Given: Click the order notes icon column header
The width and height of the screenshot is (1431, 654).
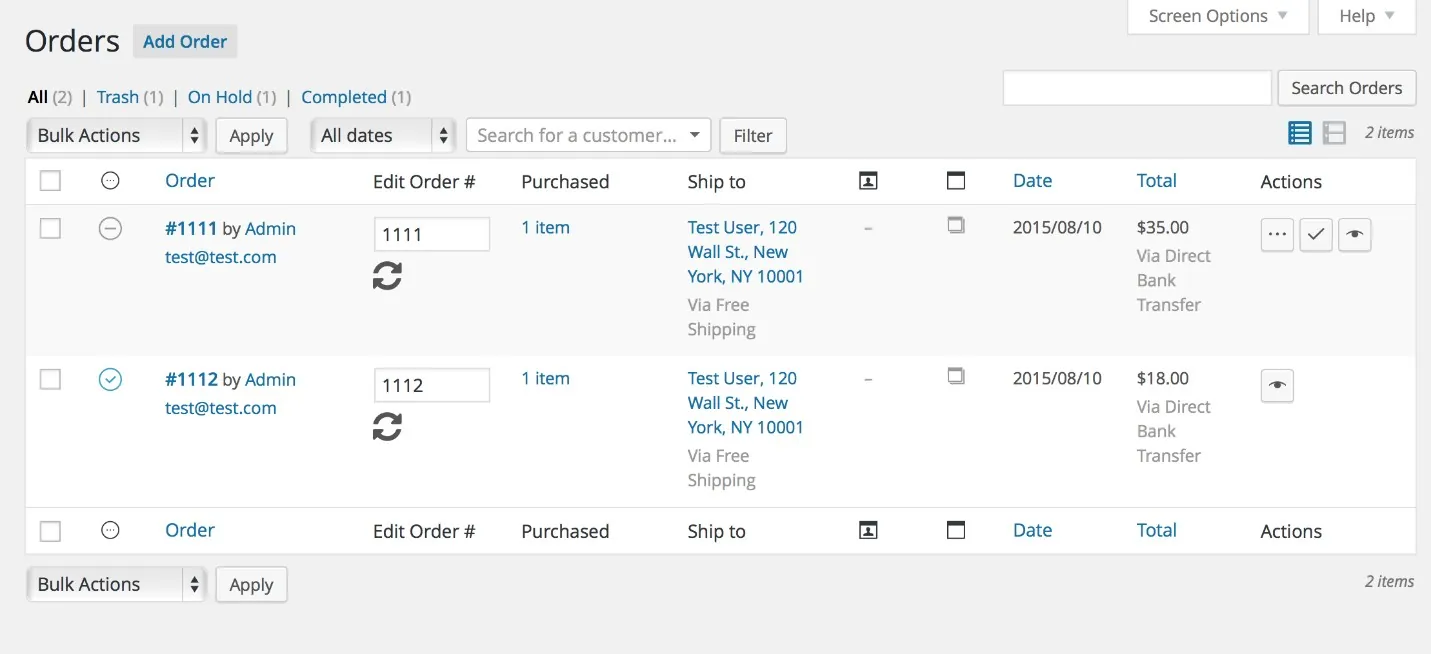Looking at the screenshot, I should click(x=955, y=181).
